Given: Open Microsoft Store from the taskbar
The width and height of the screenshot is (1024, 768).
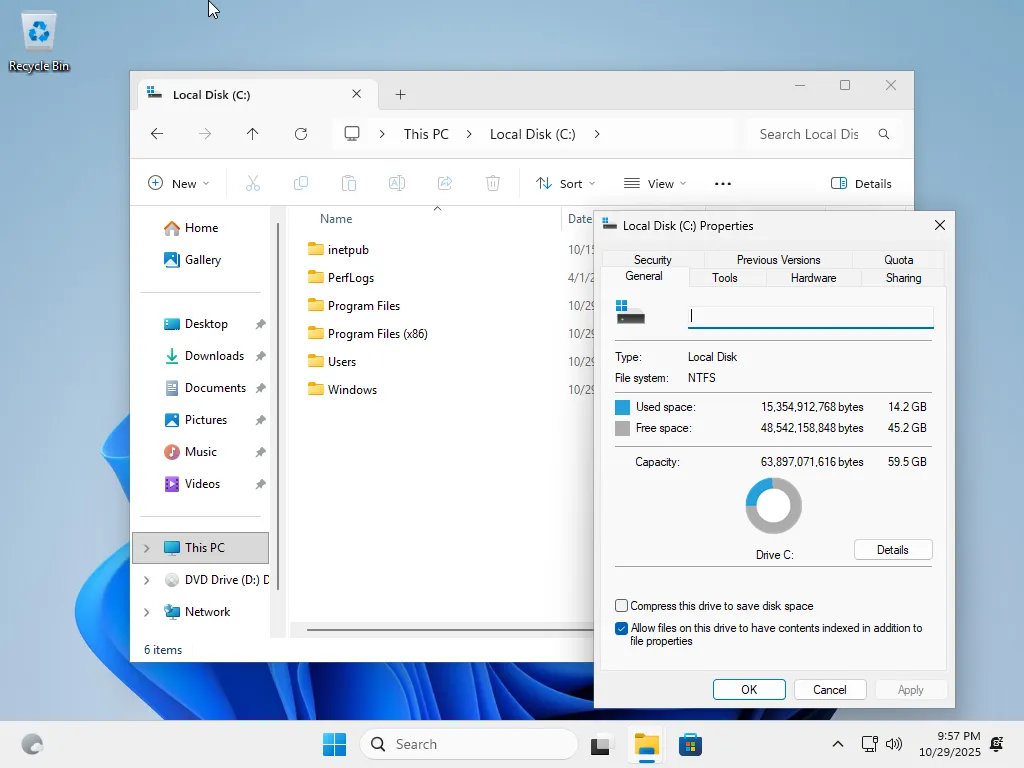Looking at the screenshot, I should [690, 744].
